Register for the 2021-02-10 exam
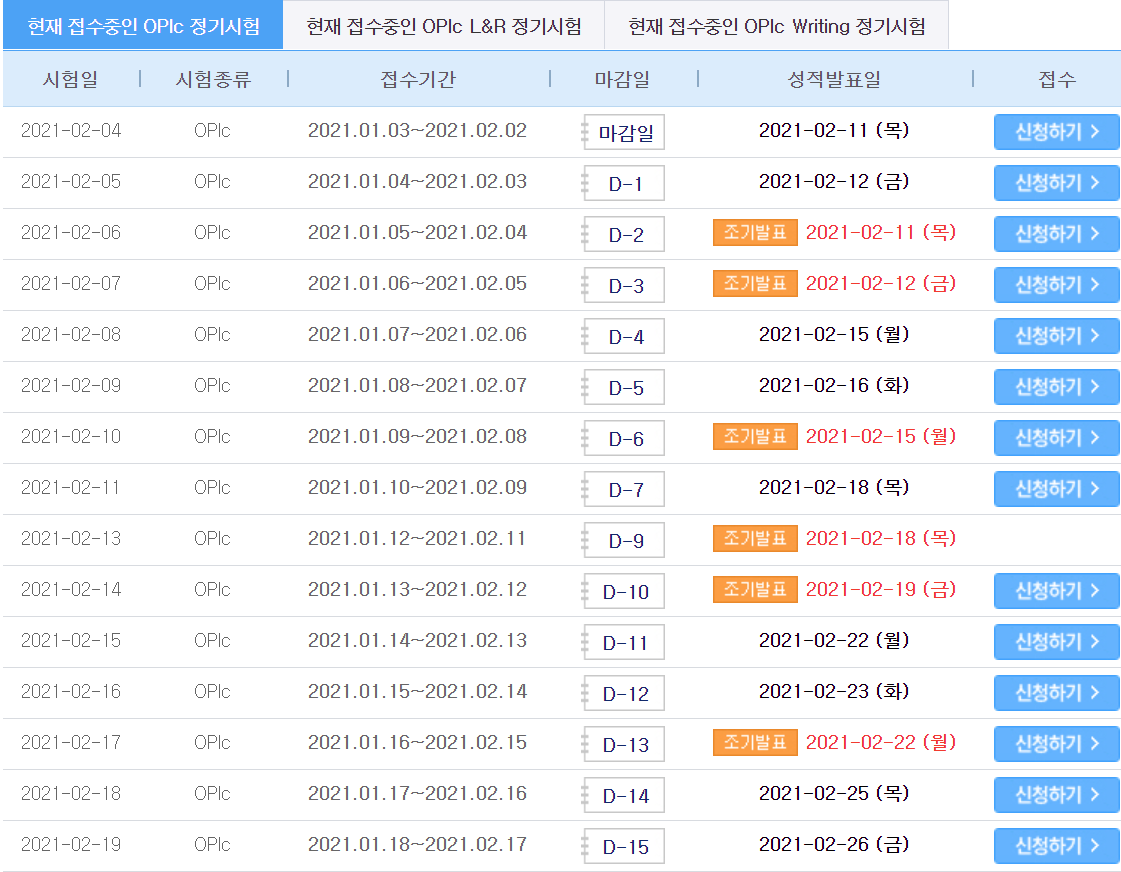 pos(1056,438)
